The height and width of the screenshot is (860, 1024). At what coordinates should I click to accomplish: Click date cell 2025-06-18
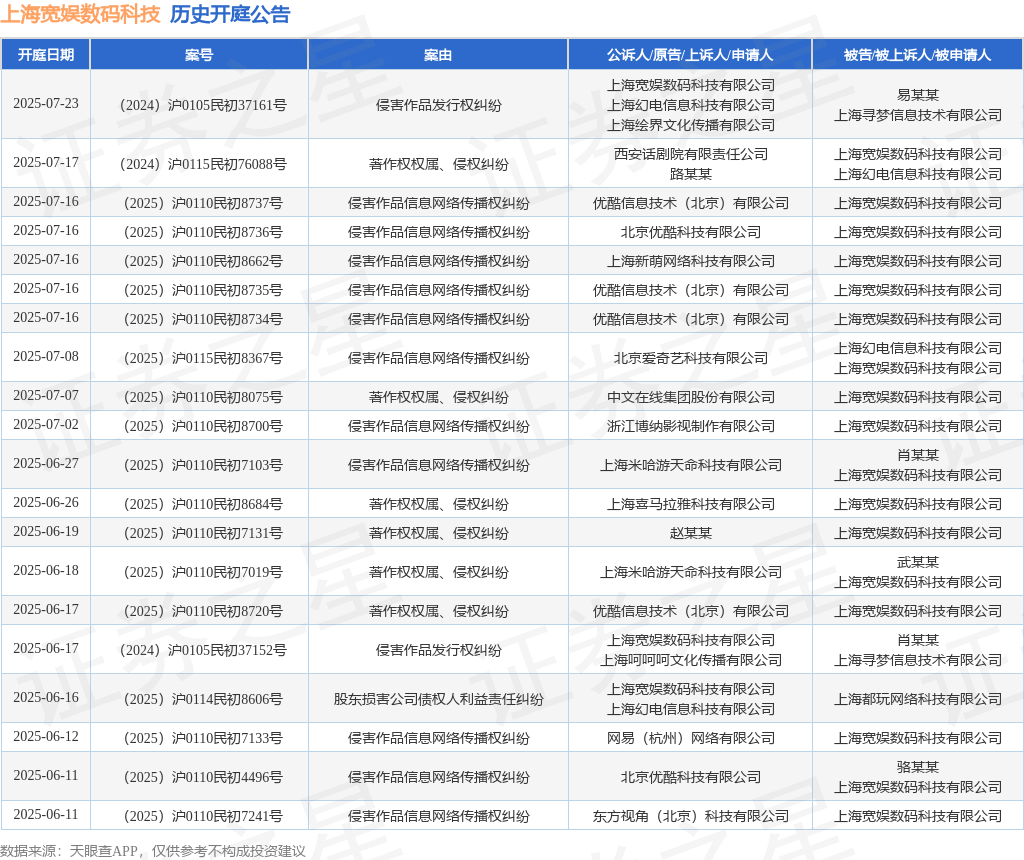[46, 571]
